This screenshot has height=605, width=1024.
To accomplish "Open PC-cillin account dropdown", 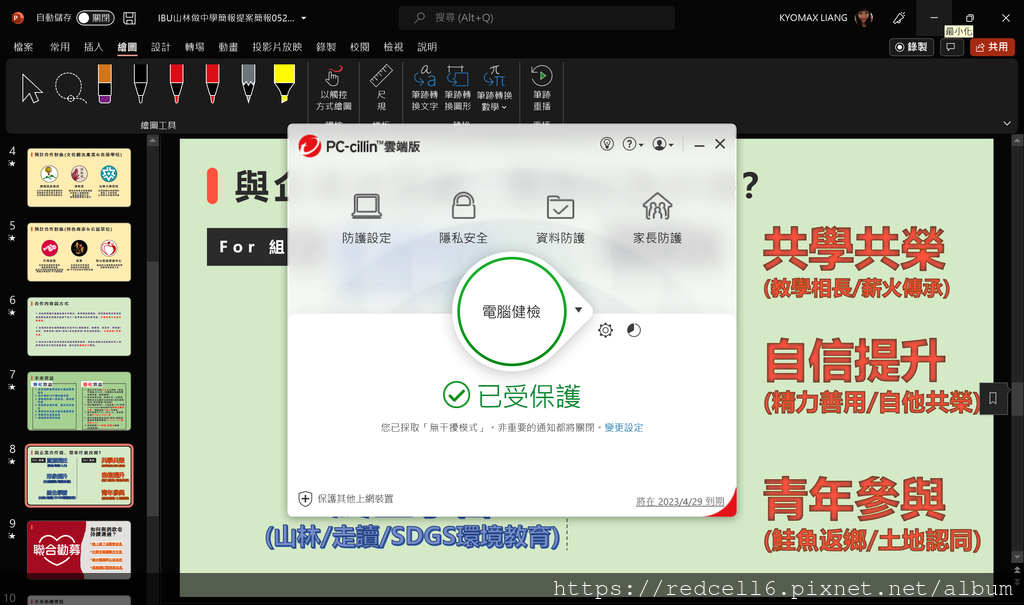I will pyautogui.click(x=663, y=144).
